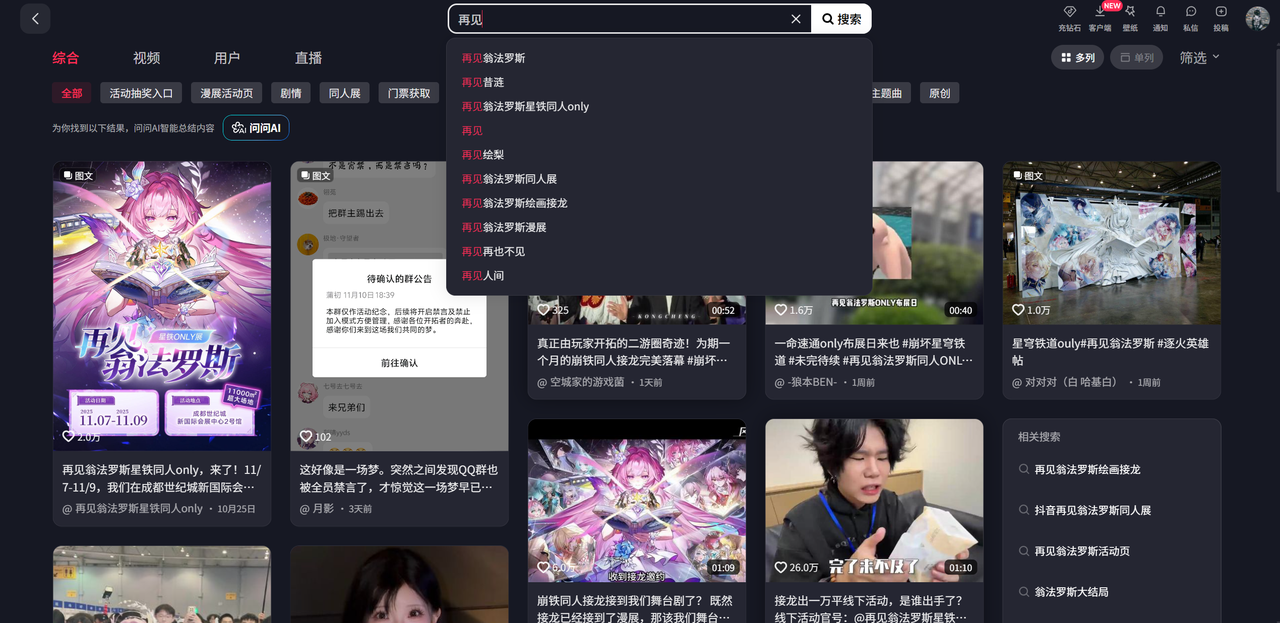The height and width of the screenshot is (623, 1280).
Task: Click the back arrow button
Action: pyautogui.click(x=35, y=19)
